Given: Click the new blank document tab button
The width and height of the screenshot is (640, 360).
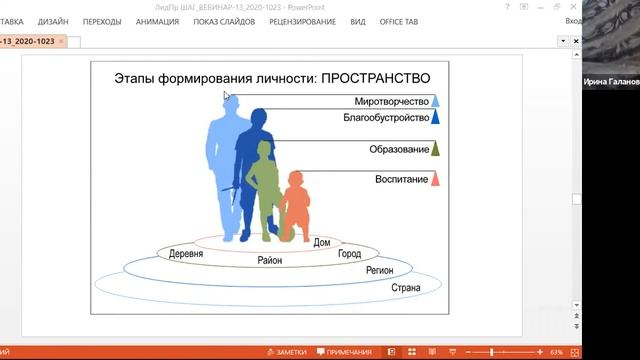Looking at the screenshot, I should (x=74, y=42).
